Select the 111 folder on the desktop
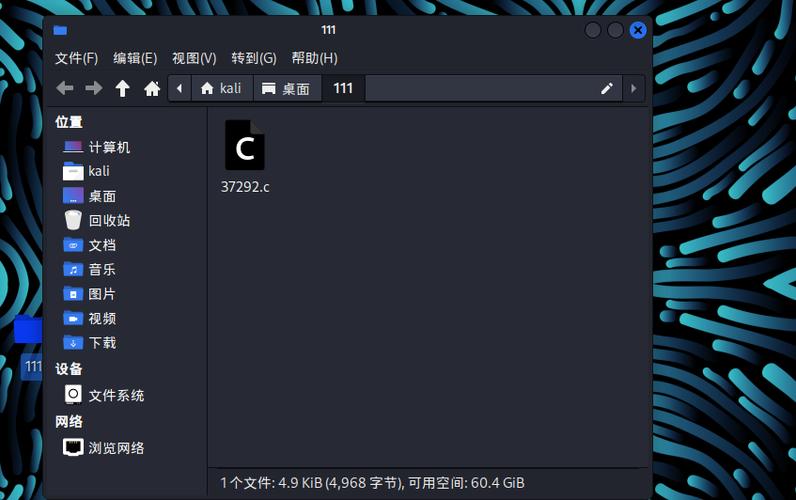This screenshot has height=500, width=796. click(x=29, y=348)
